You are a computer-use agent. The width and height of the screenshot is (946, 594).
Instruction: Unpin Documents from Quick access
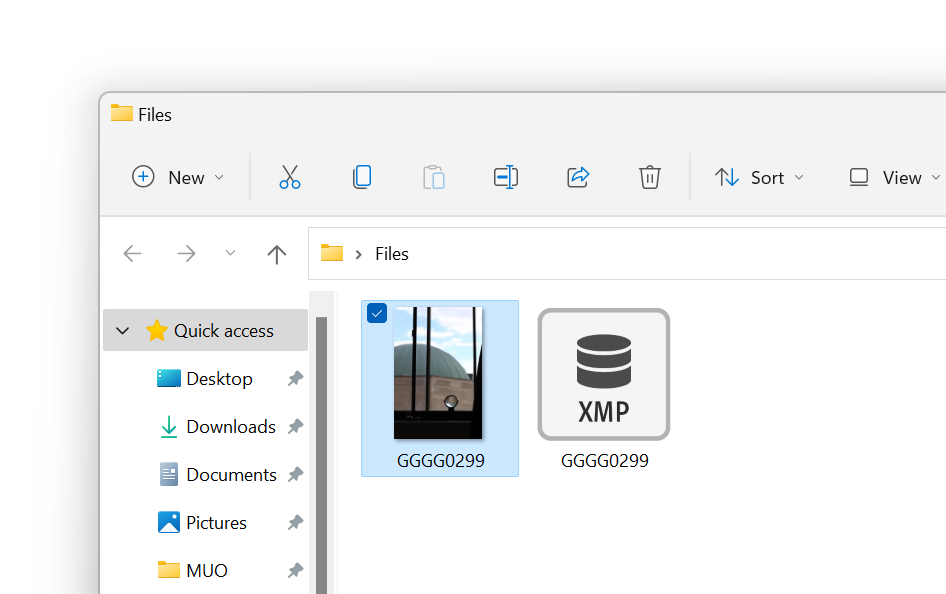(x=295, y=475)
